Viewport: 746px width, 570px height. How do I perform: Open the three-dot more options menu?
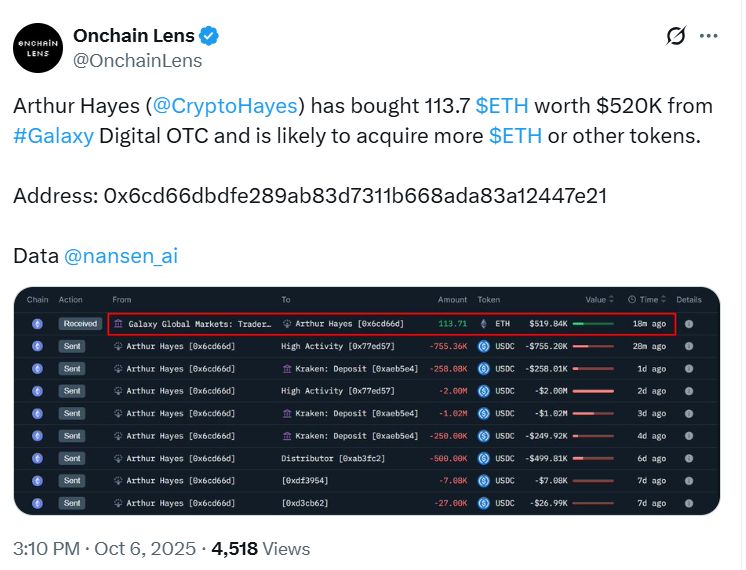coord(709,37)
